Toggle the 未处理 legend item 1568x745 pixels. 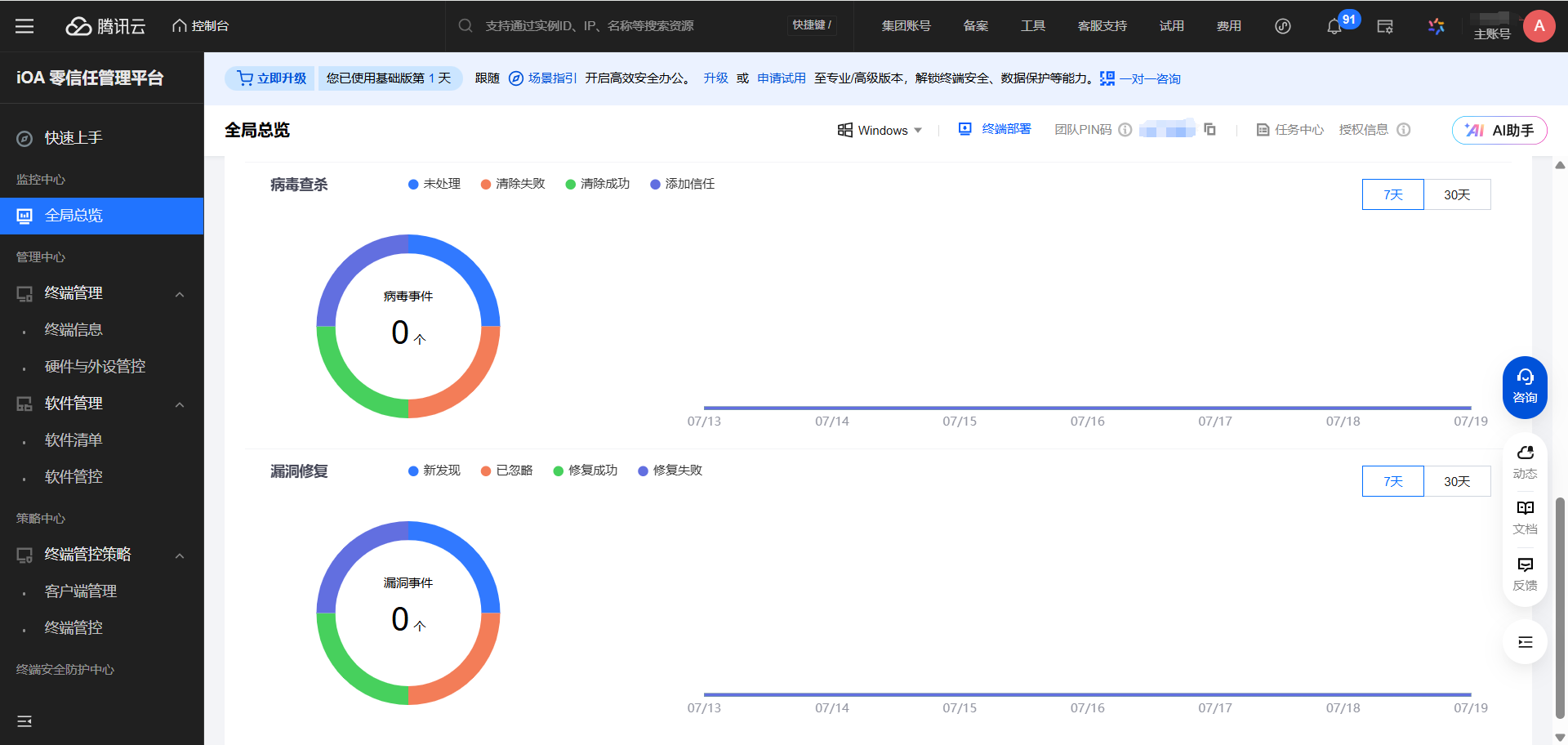click(434, 184)
